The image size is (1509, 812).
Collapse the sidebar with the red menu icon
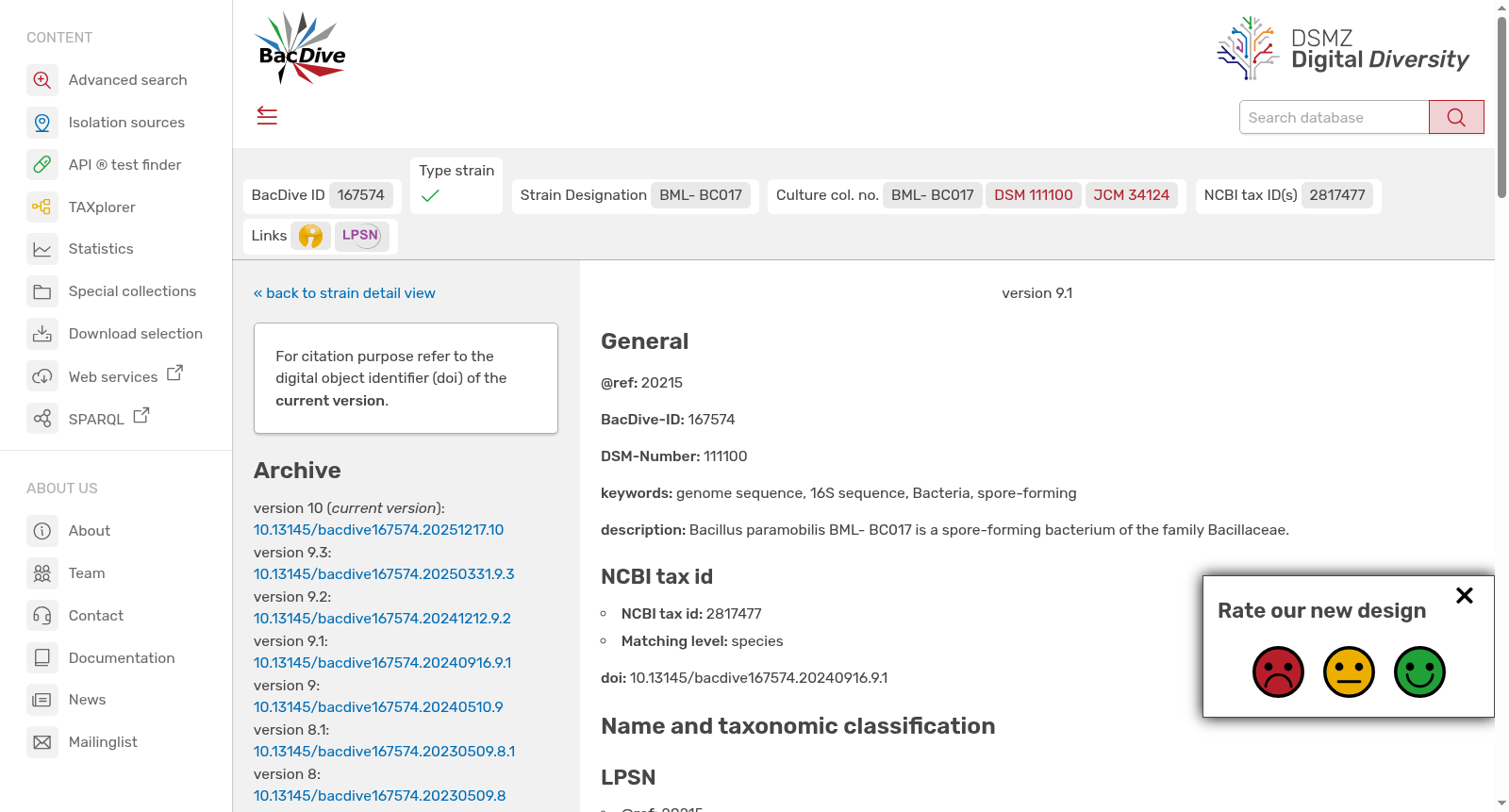tap(267, 116)
